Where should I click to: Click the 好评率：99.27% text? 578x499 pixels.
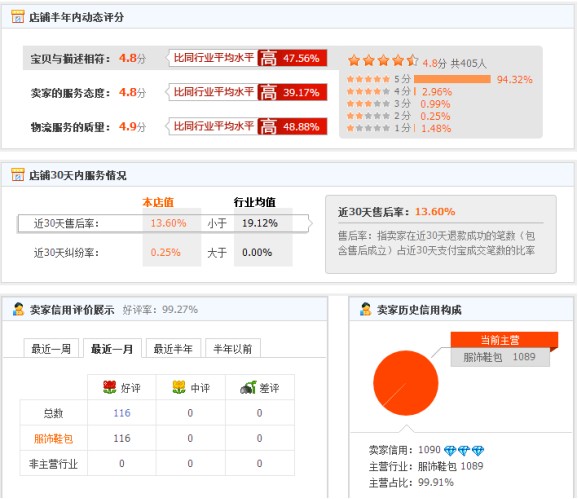pos(160,310)
